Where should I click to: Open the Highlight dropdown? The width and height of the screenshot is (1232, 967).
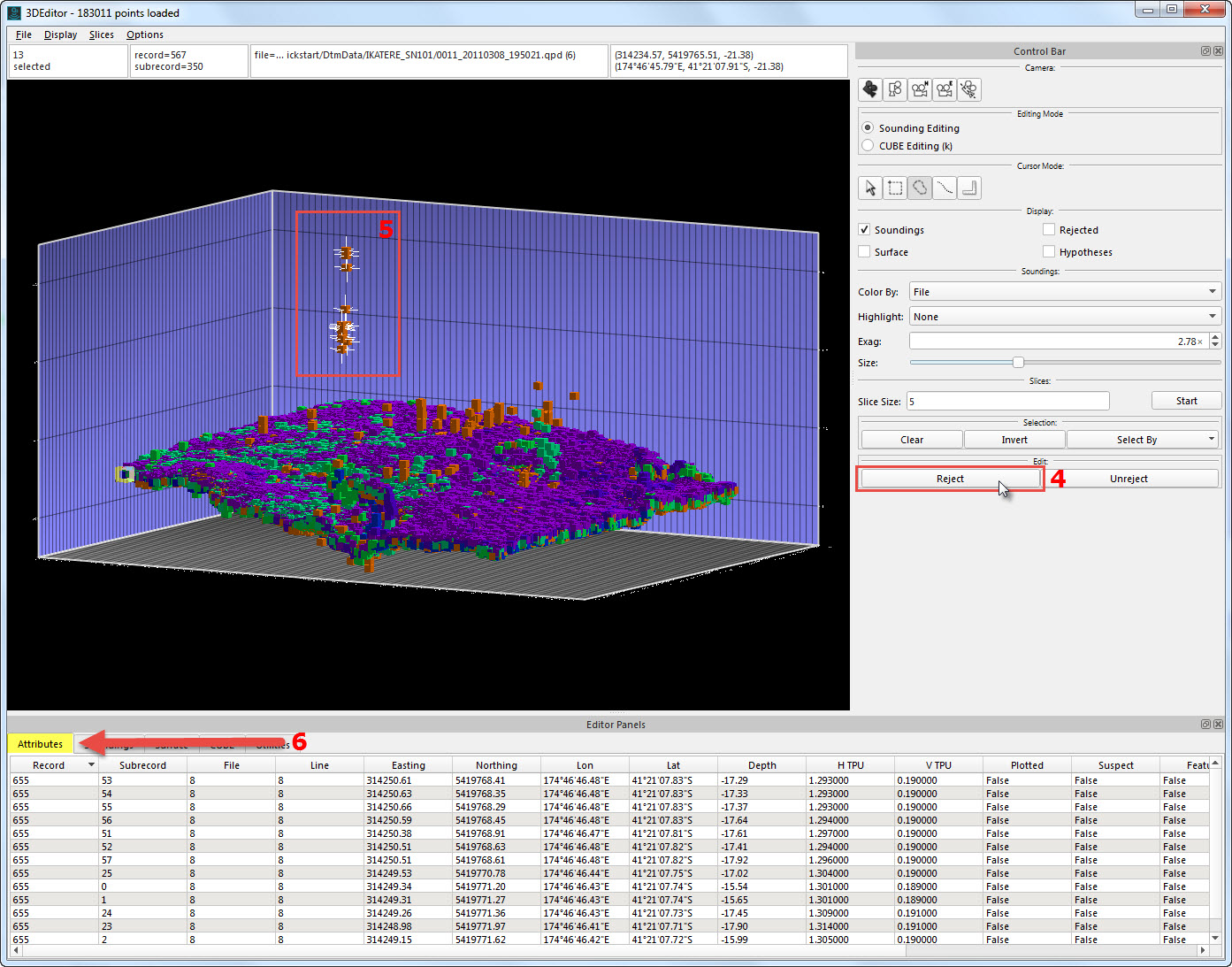[1065, 317]
